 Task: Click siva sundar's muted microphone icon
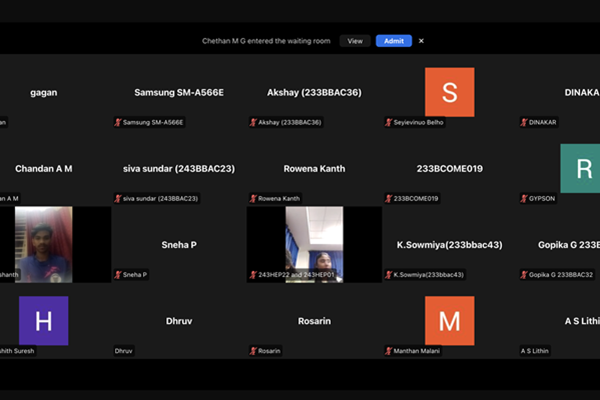pos(118,199)
